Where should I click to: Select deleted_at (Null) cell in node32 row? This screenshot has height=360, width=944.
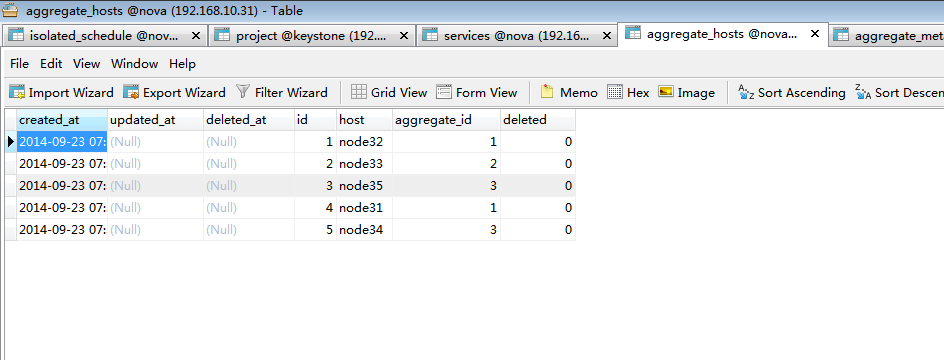point(249,142)
